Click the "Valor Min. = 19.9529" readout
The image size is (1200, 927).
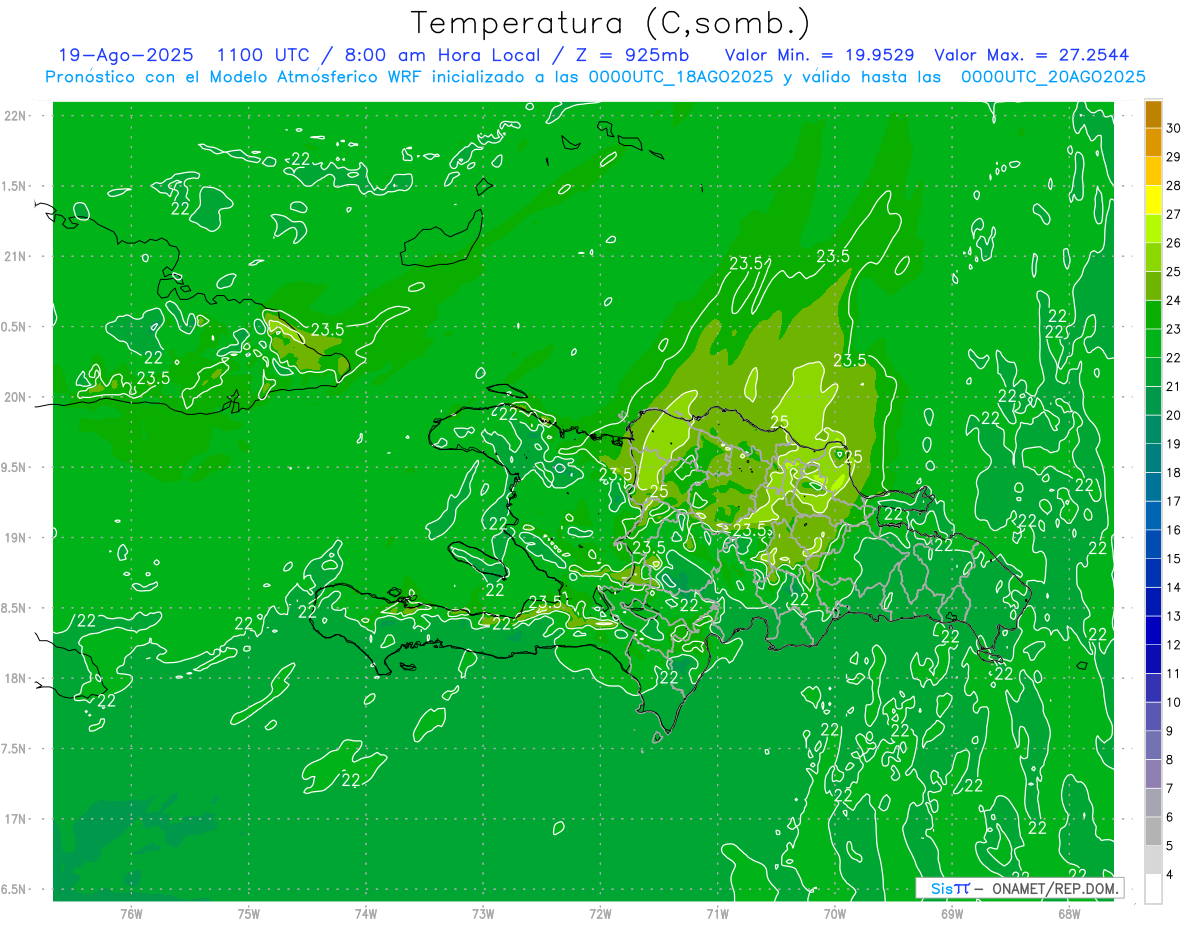(819, 55)
